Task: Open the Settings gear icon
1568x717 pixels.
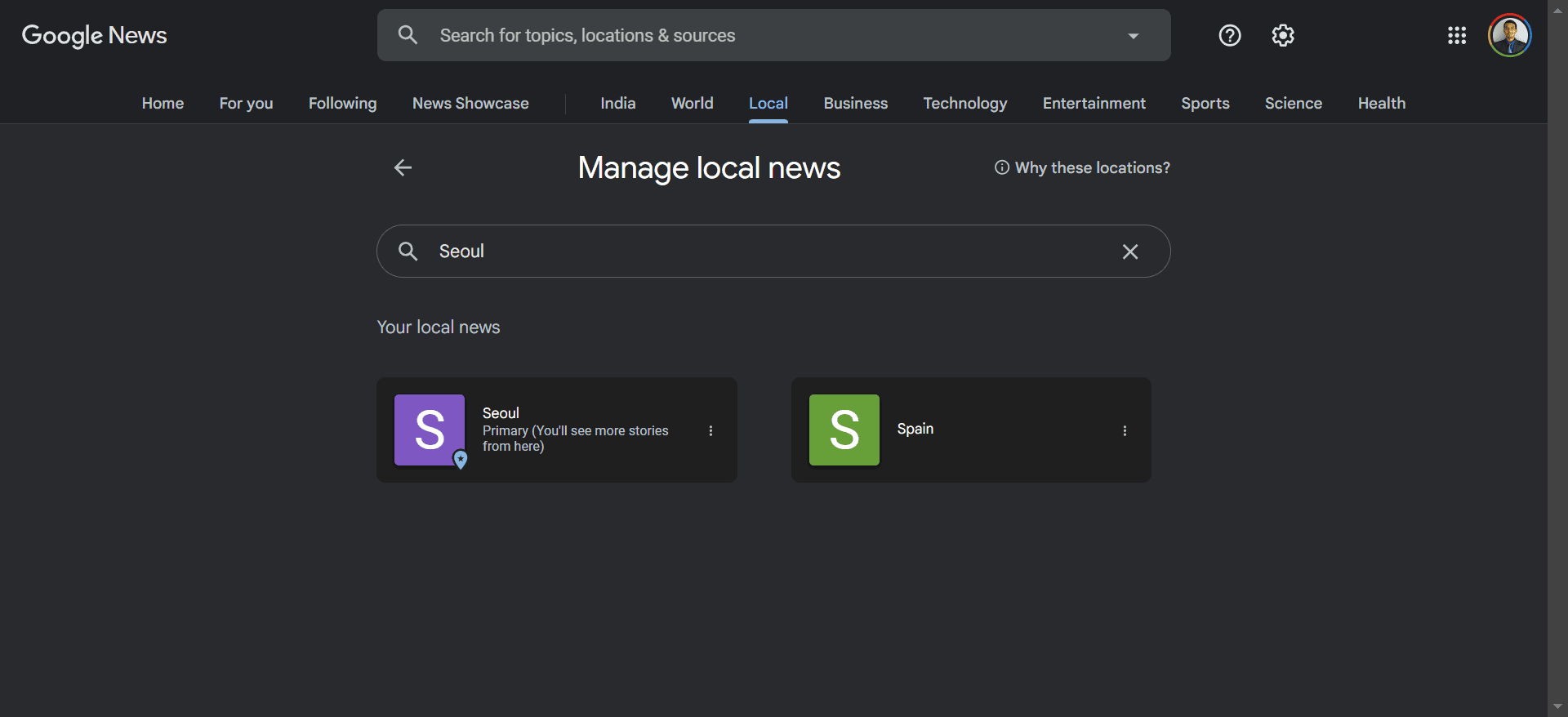Action: [x=1282, y=35]
